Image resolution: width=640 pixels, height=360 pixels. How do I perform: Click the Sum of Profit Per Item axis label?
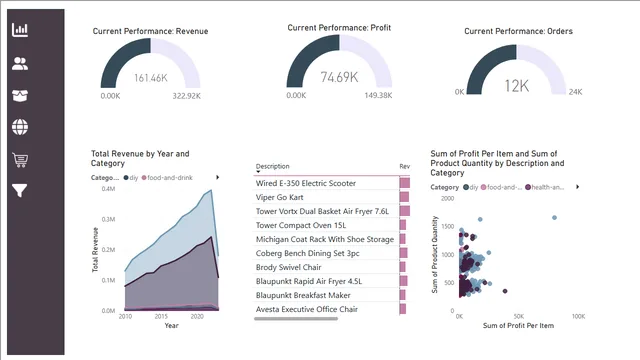point(518,325)
